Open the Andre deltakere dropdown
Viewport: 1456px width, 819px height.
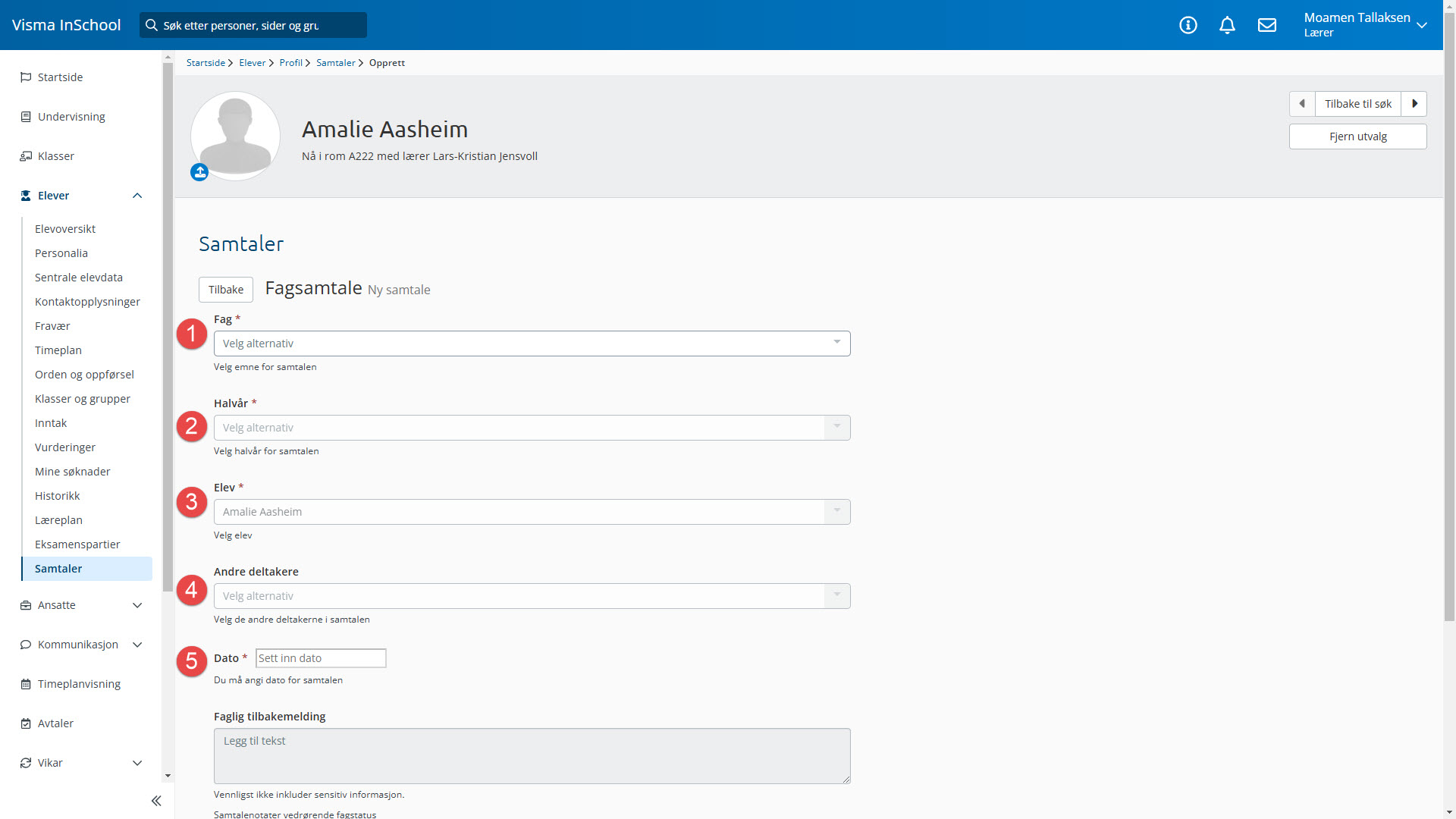532,596
